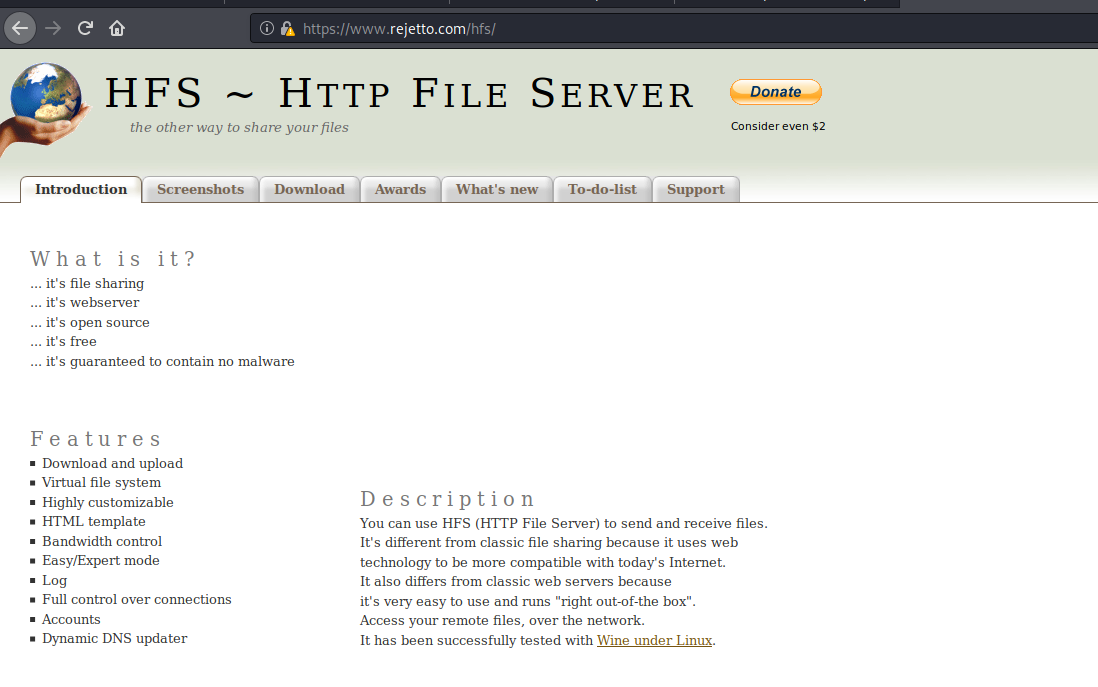This screenshot has height=687, width=1098.
Task: Click 'Accounts' feature item
Action: pyautogui.click(x=71, y=620)
